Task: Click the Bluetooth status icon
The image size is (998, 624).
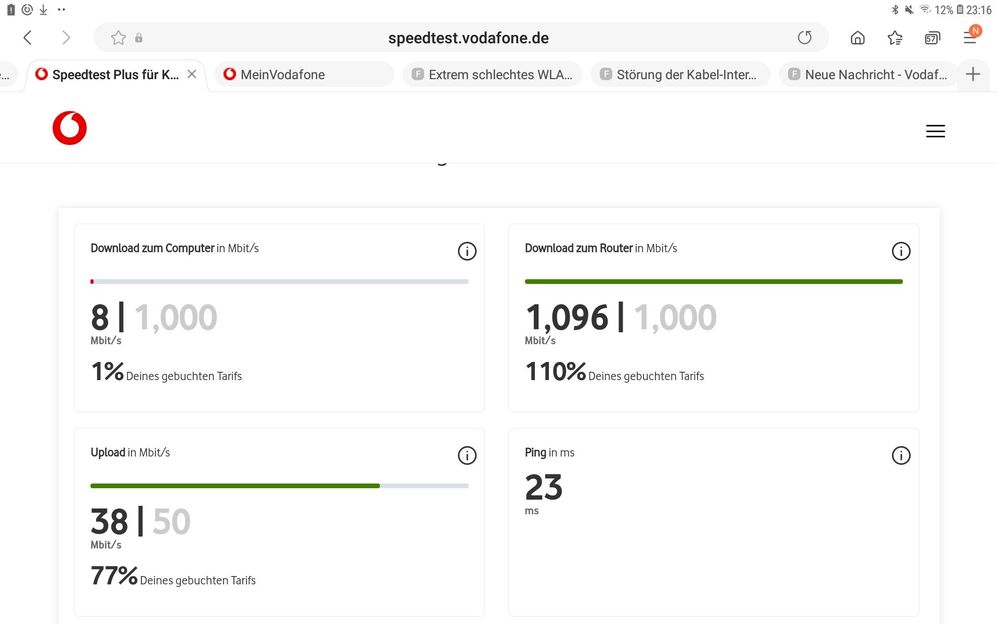Action: (x=895, y=10)
